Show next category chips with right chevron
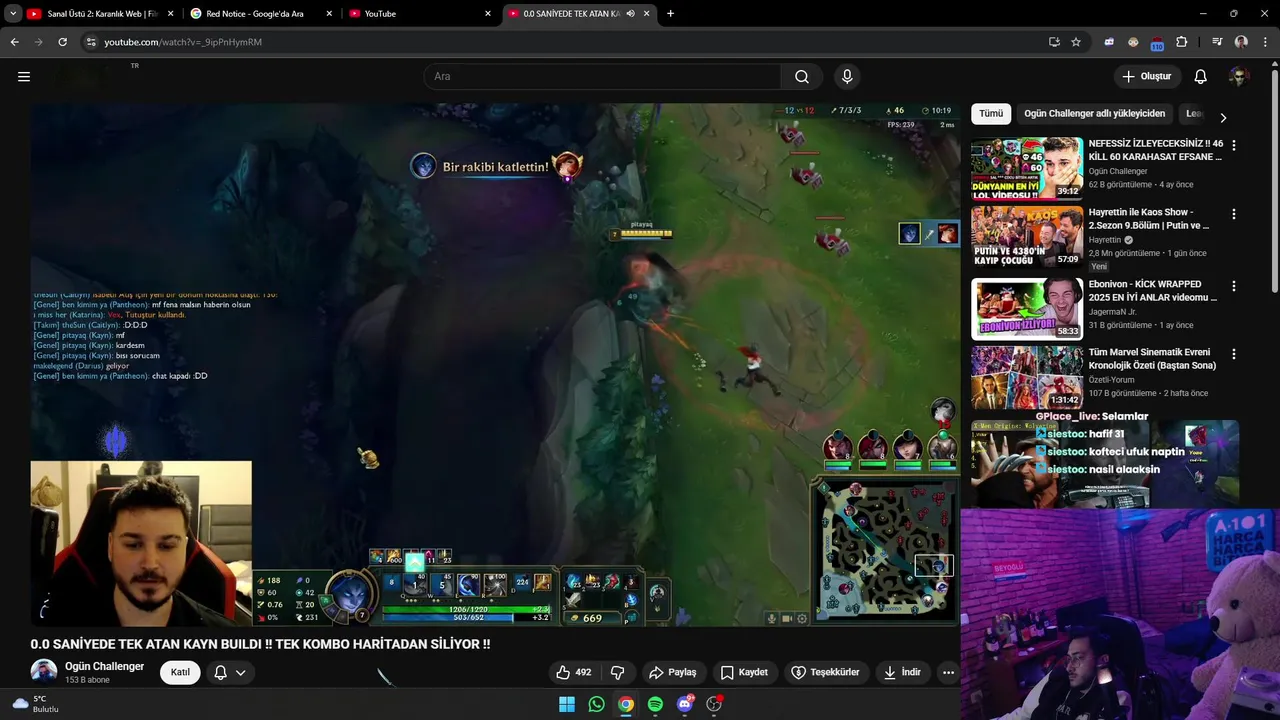Viewport: 1280px width, 720px height. [x=1222, y=117]
